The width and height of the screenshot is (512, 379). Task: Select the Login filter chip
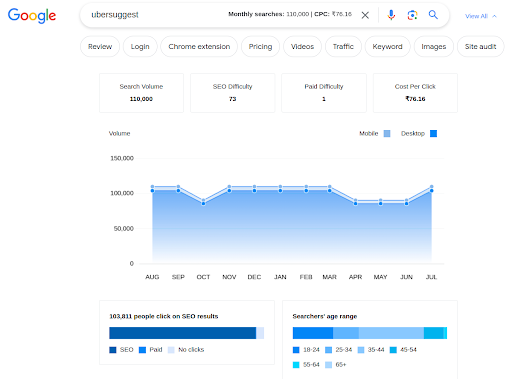[140, 47]
